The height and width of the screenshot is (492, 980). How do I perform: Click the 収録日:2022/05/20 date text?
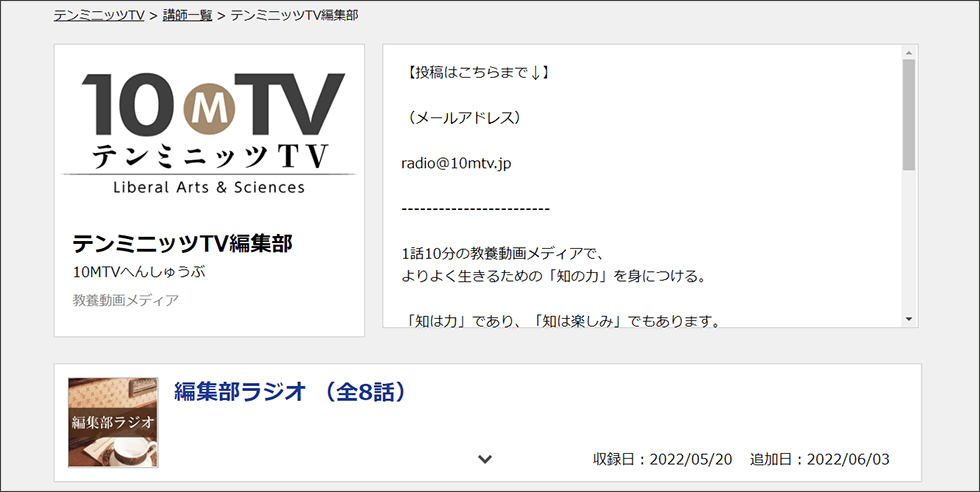[x=662, y=459]
